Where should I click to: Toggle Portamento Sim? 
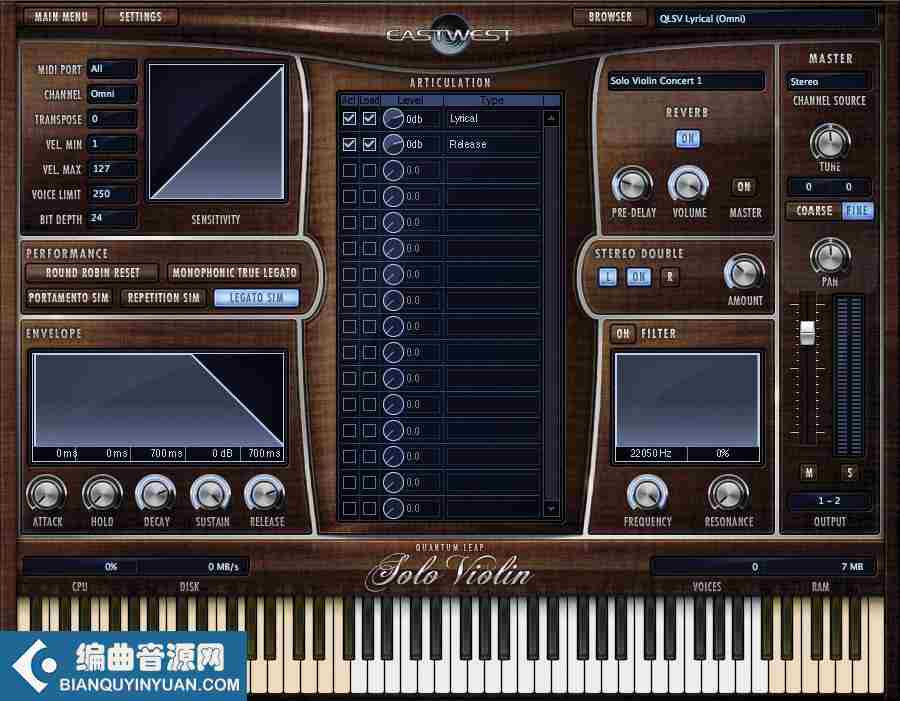[x=69, y=297]
